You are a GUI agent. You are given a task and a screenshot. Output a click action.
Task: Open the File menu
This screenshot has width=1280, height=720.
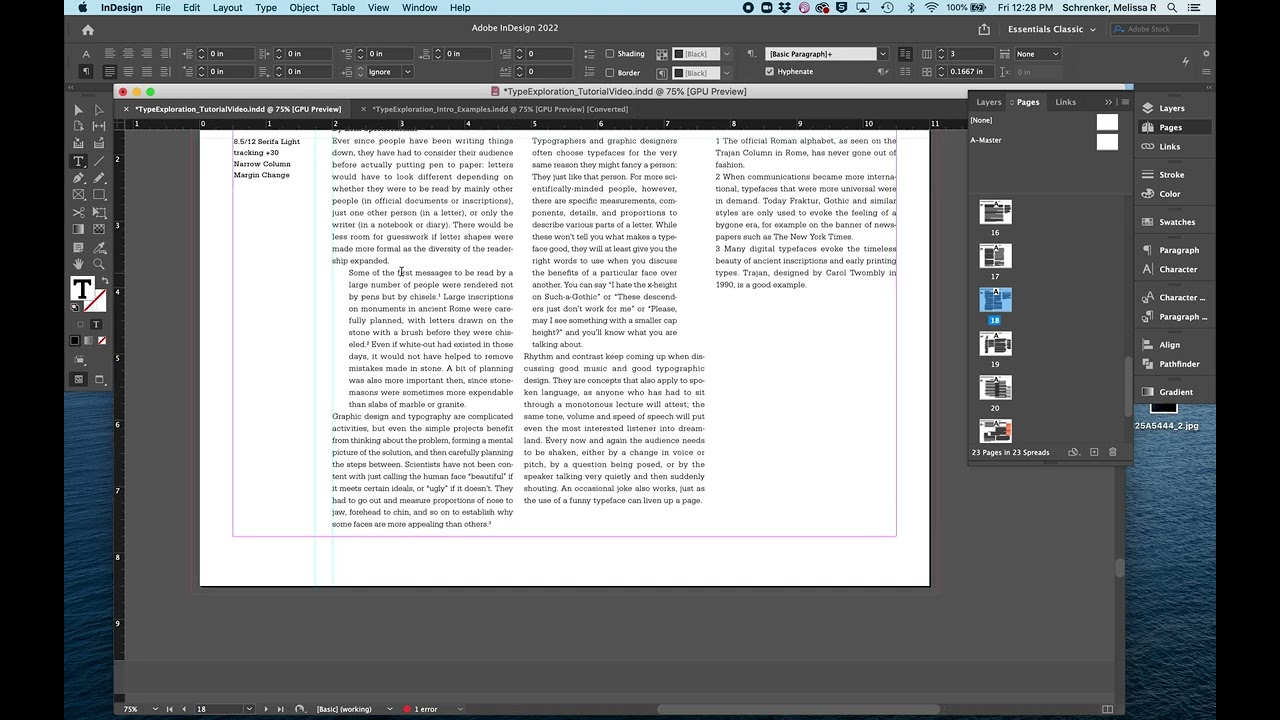(162, 8)
